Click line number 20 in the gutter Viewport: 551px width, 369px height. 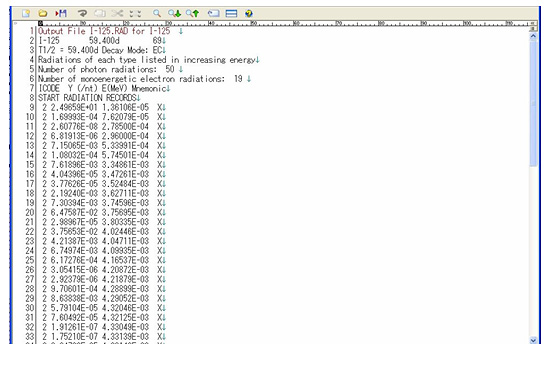(x=30, y=213)
